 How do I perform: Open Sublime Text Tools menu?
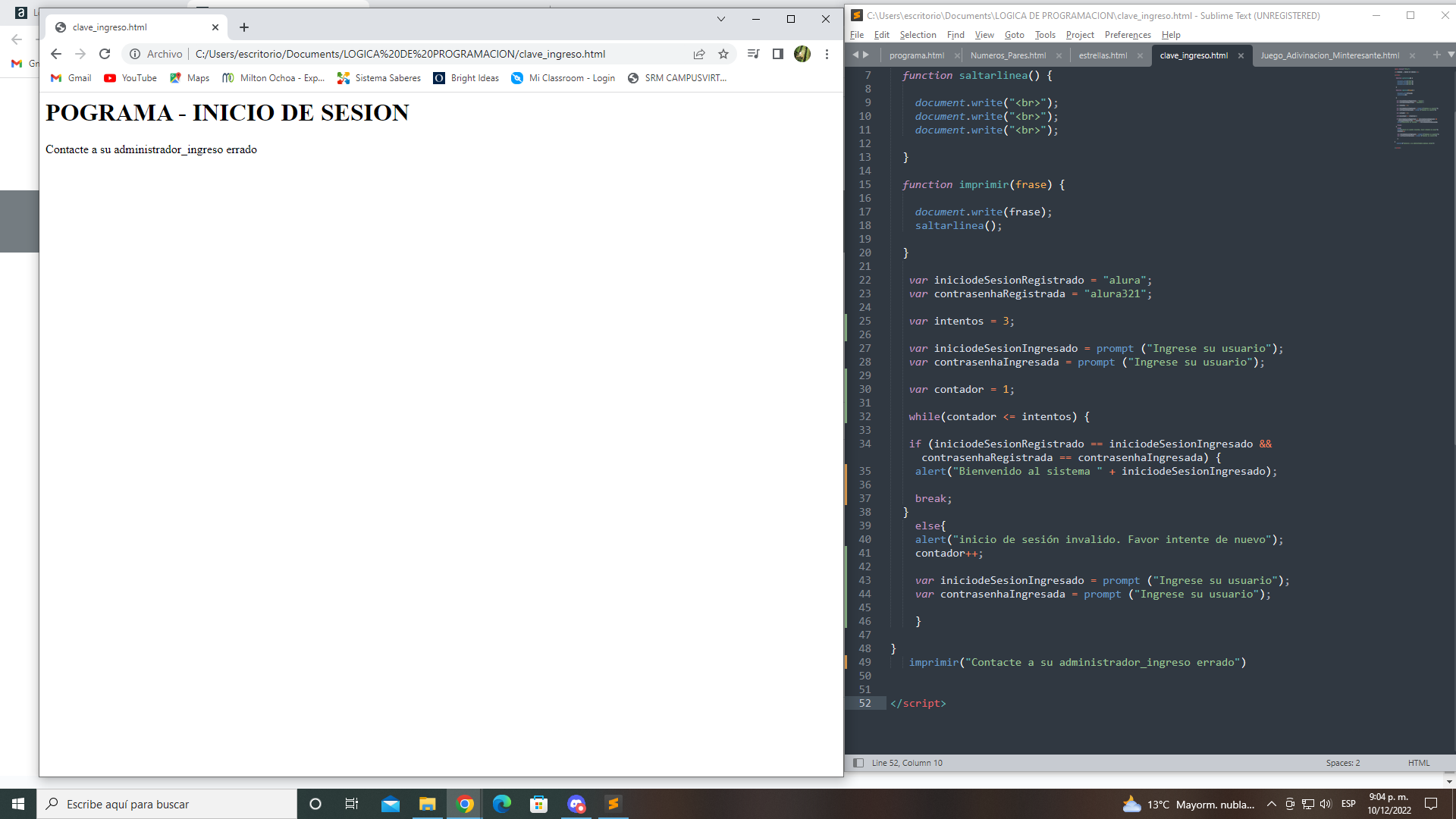pos(1045,35)
